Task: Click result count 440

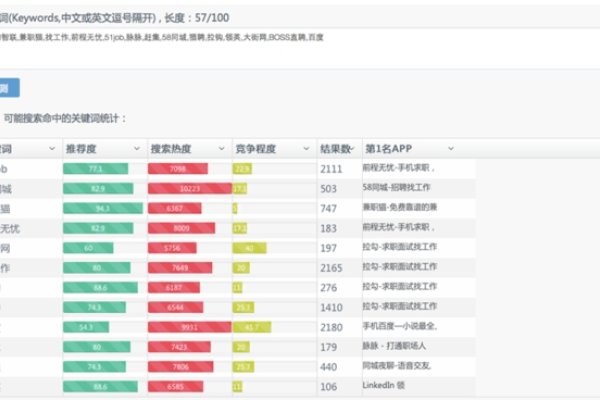Action: (328, 367)
